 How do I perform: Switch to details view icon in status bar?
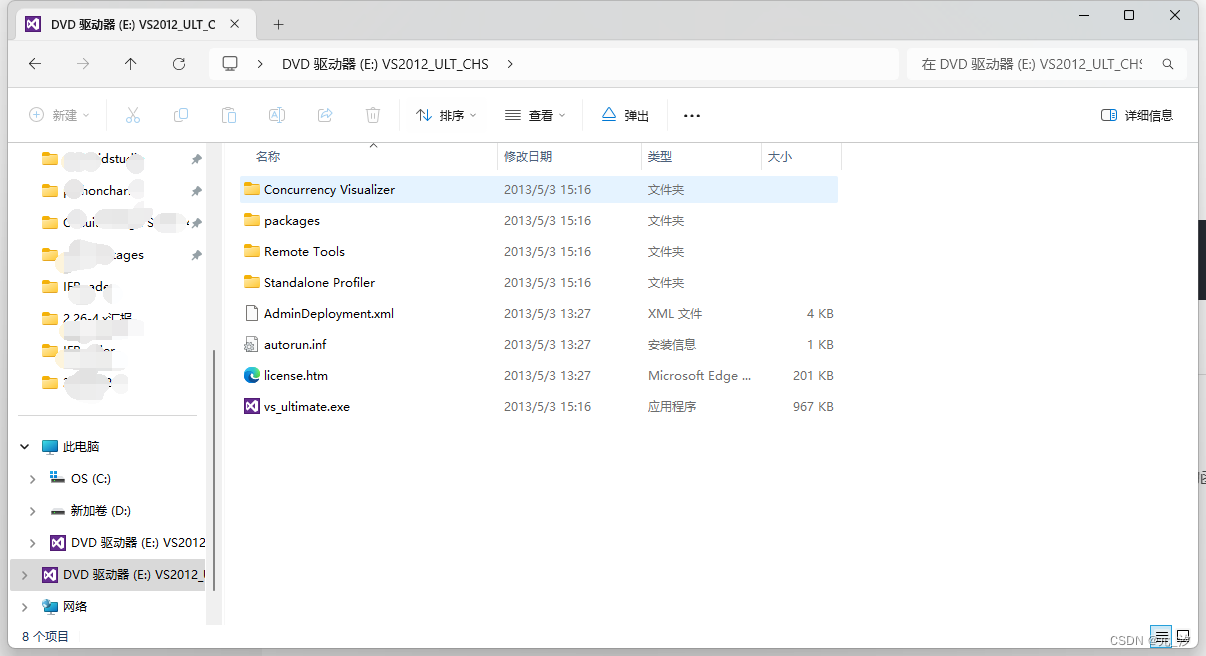(1160, 635)
